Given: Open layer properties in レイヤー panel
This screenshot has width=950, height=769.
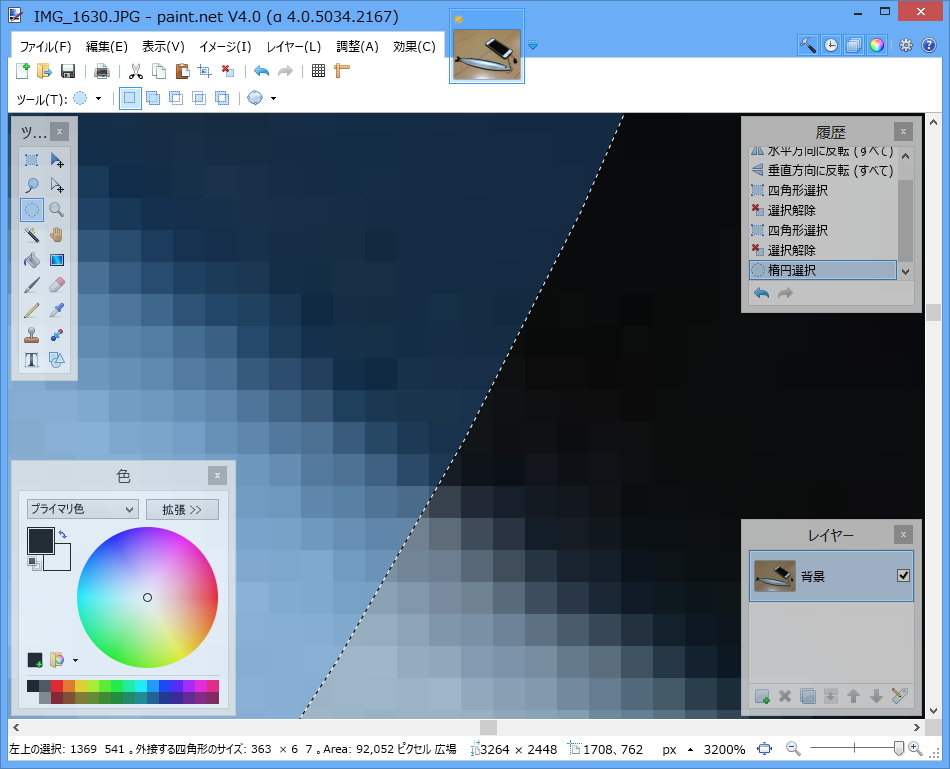Looking at the screenshot, I should pyautogui.click(x=900, y=696).
